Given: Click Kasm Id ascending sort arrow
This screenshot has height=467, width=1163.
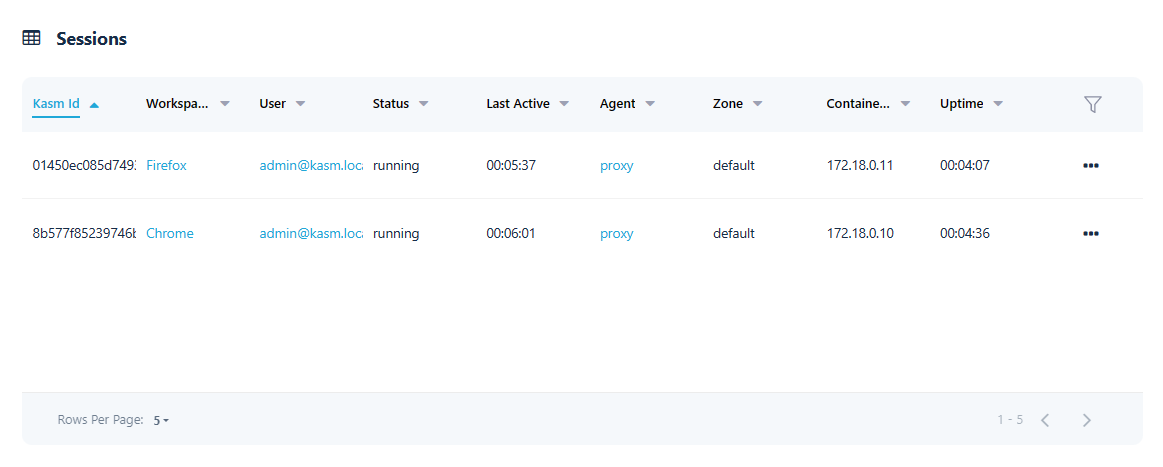Looking at the screenshot, I should point(94,104).
